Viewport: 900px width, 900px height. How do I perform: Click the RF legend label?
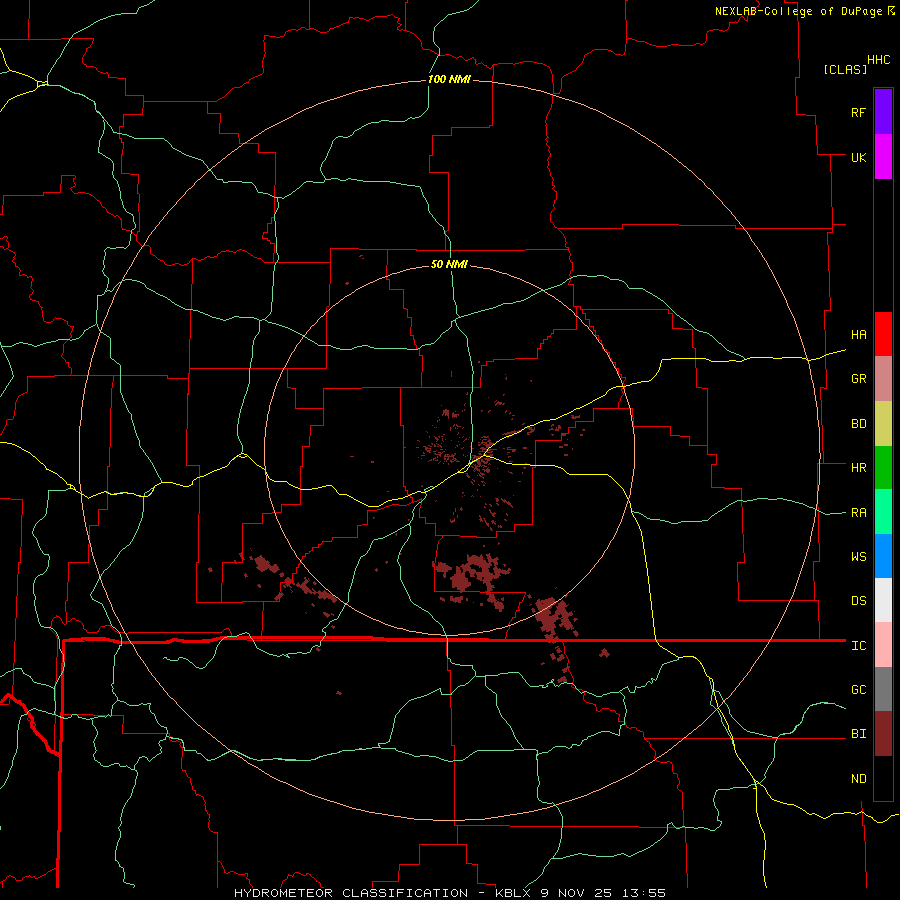click(x=858, y=112)
